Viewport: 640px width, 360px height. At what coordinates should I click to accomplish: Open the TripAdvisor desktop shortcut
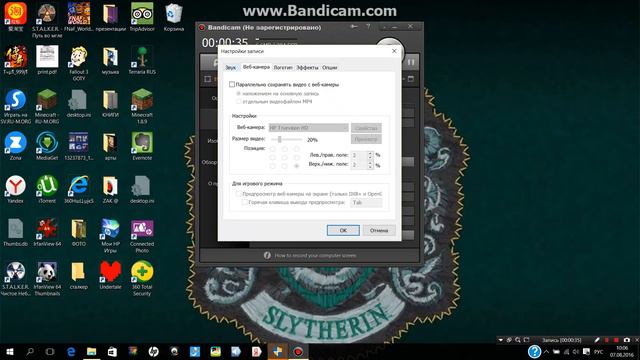(x=142, y=17)
